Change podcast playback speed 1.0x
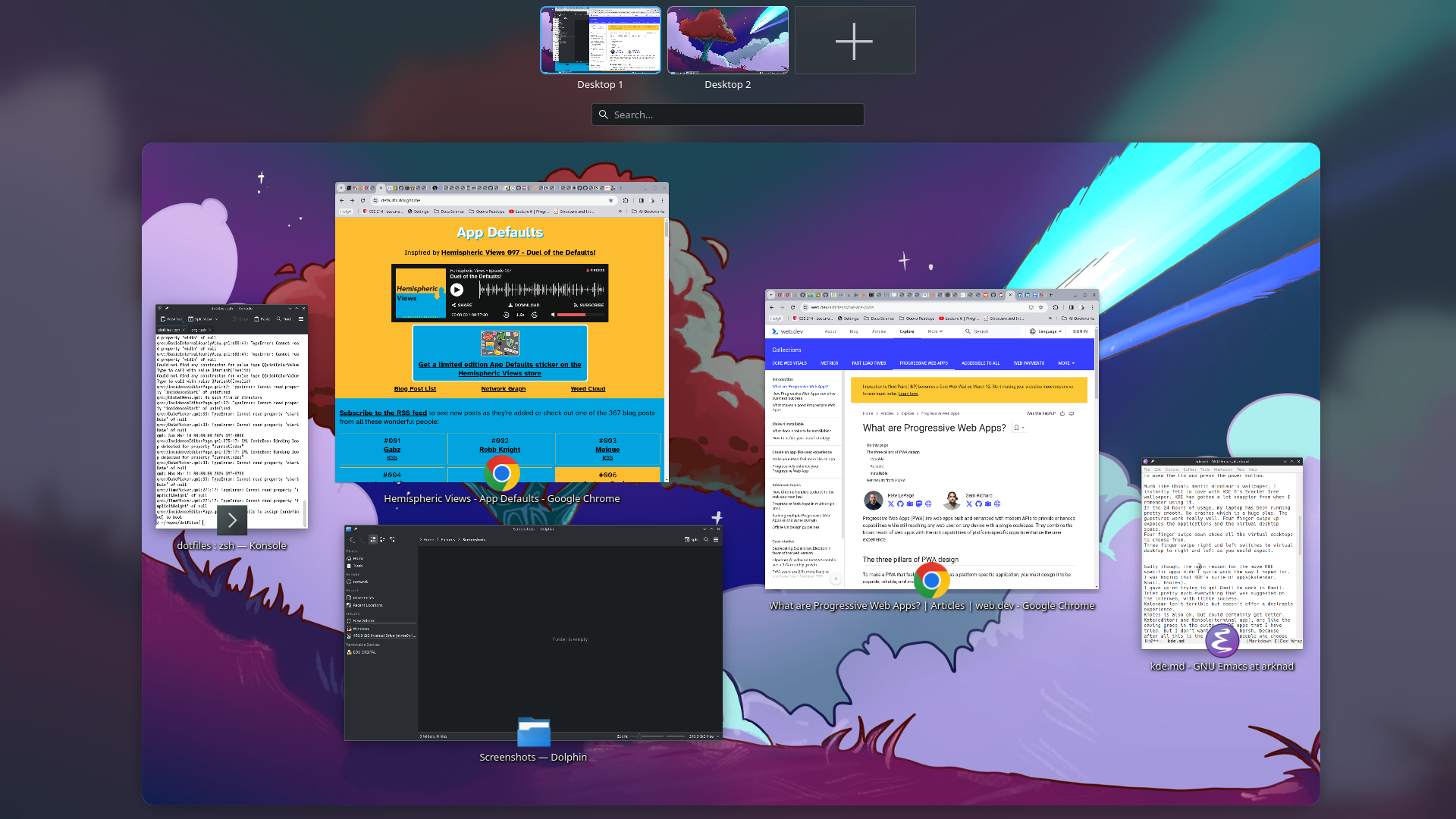The image size is (1456, 819). click(x=520, y=315)
